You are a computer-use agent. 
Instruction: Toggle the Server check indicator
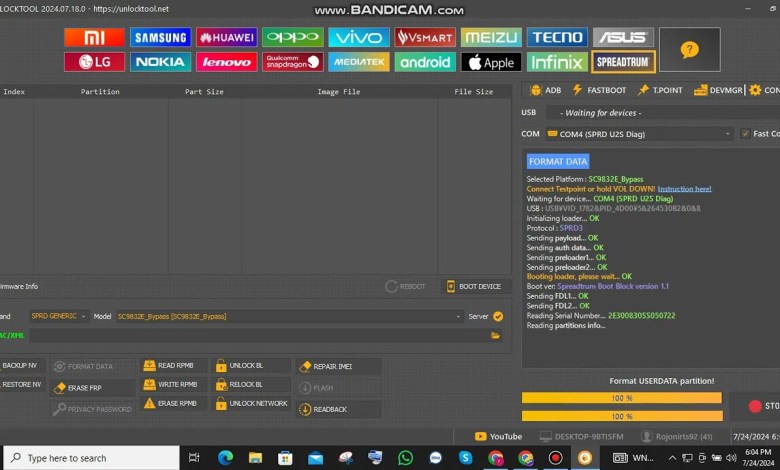(x=498, y=316)
